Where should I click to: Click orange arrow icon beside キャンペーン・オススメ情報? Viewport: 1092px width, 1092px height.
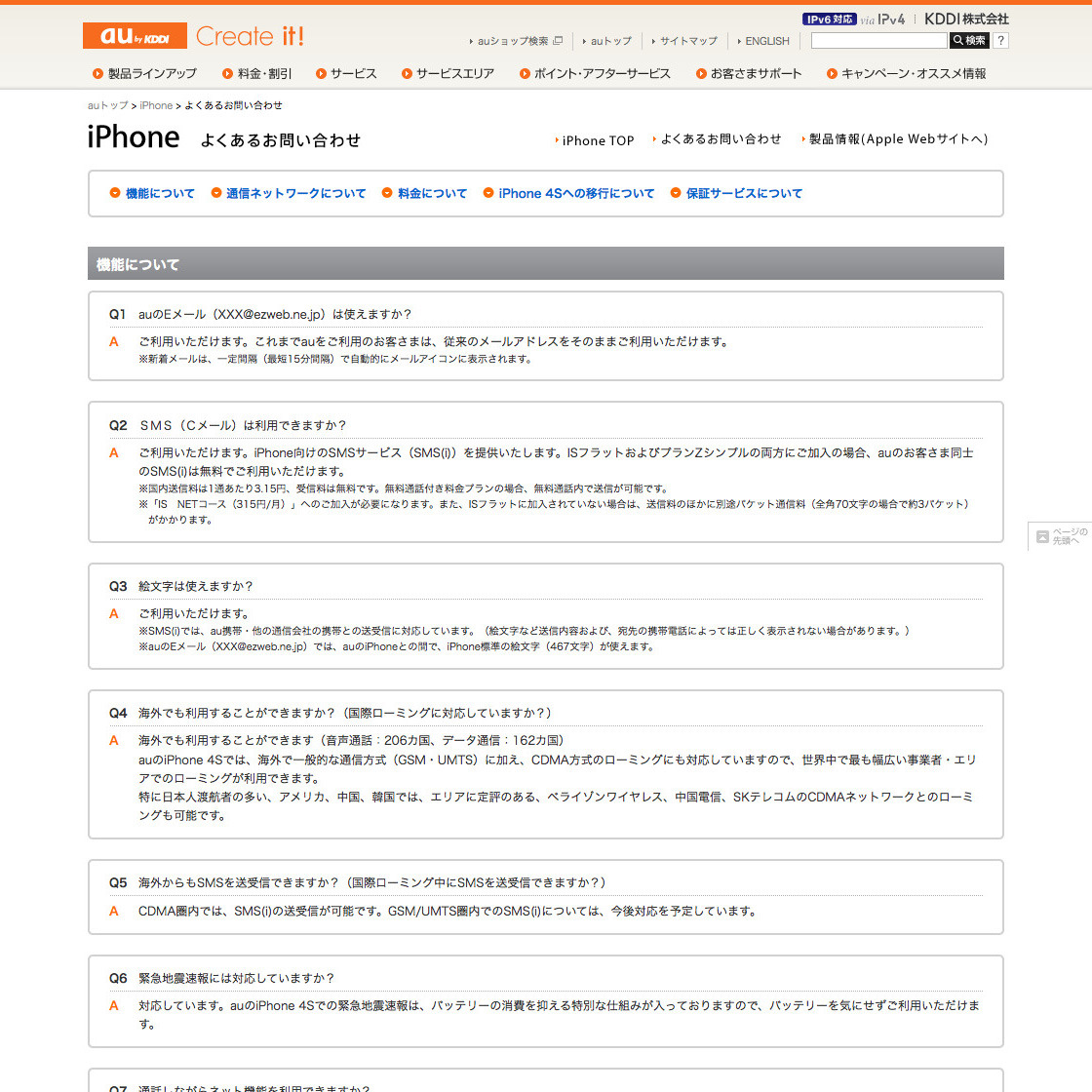[x=832, y=74]
